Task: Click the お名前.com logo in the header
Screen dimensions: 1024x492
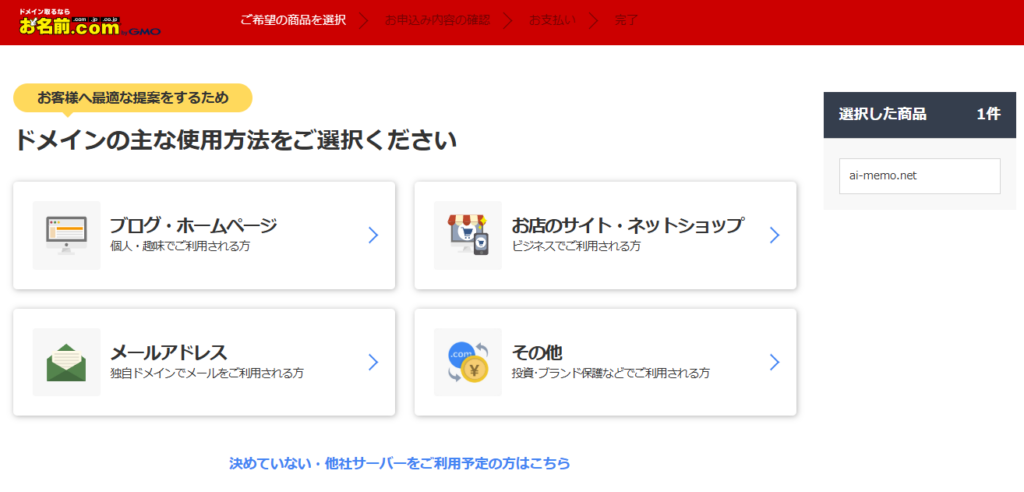Action: 89,22
